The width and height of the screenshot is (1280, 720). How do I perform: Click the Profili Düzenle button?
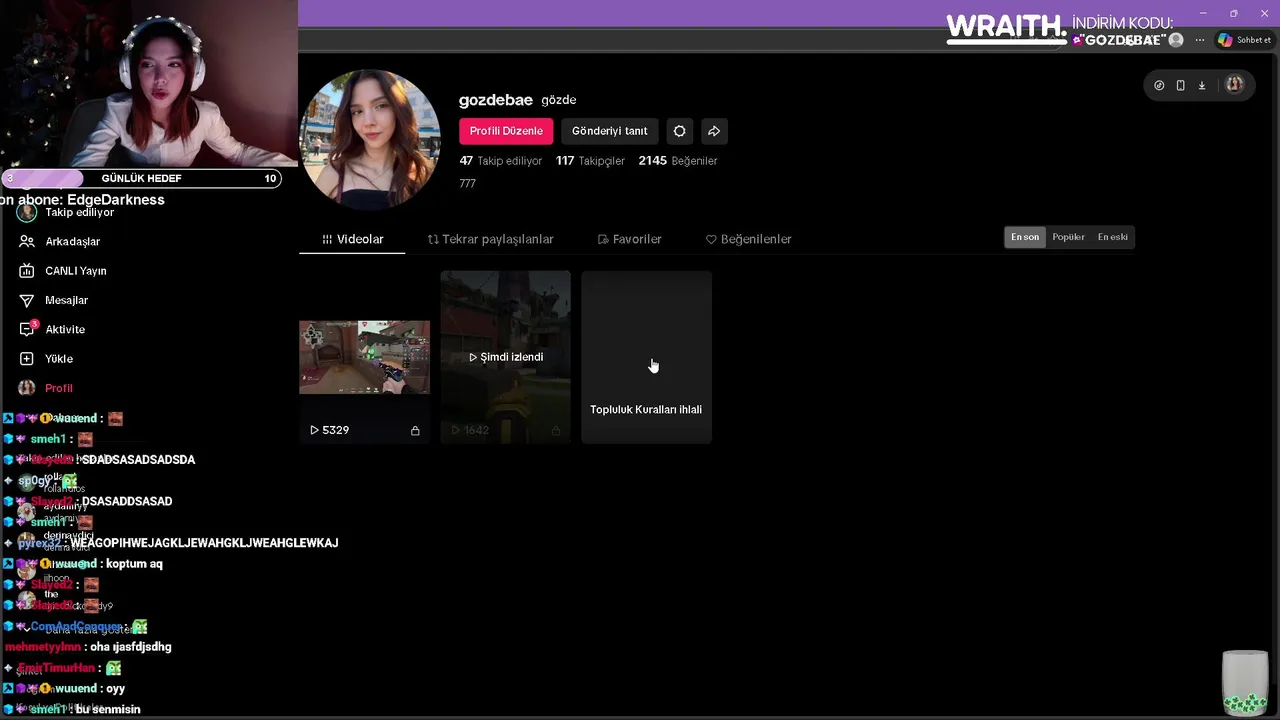coord(506,131)
